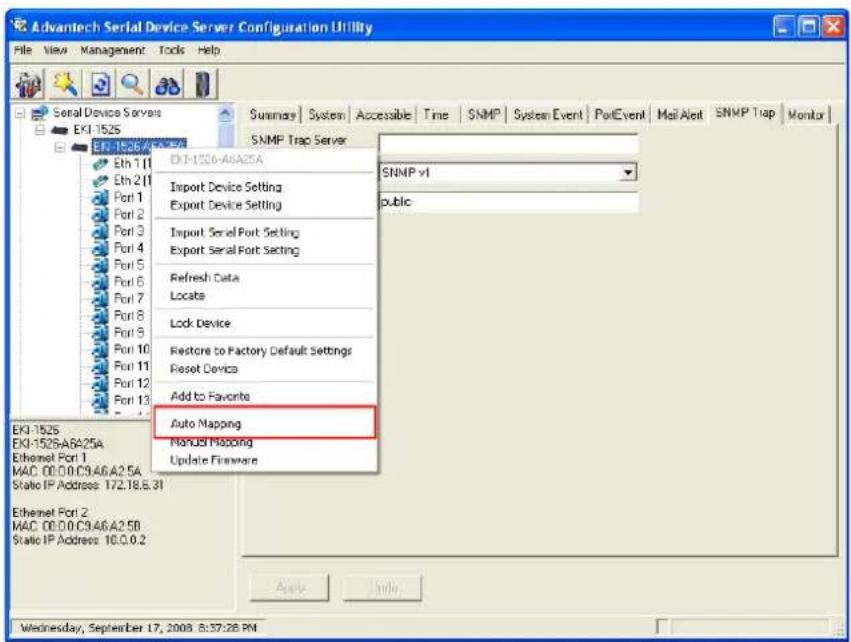Switch to the PortEvent tab
Viewport: 851px width, 642px height.
pos(619,115)
